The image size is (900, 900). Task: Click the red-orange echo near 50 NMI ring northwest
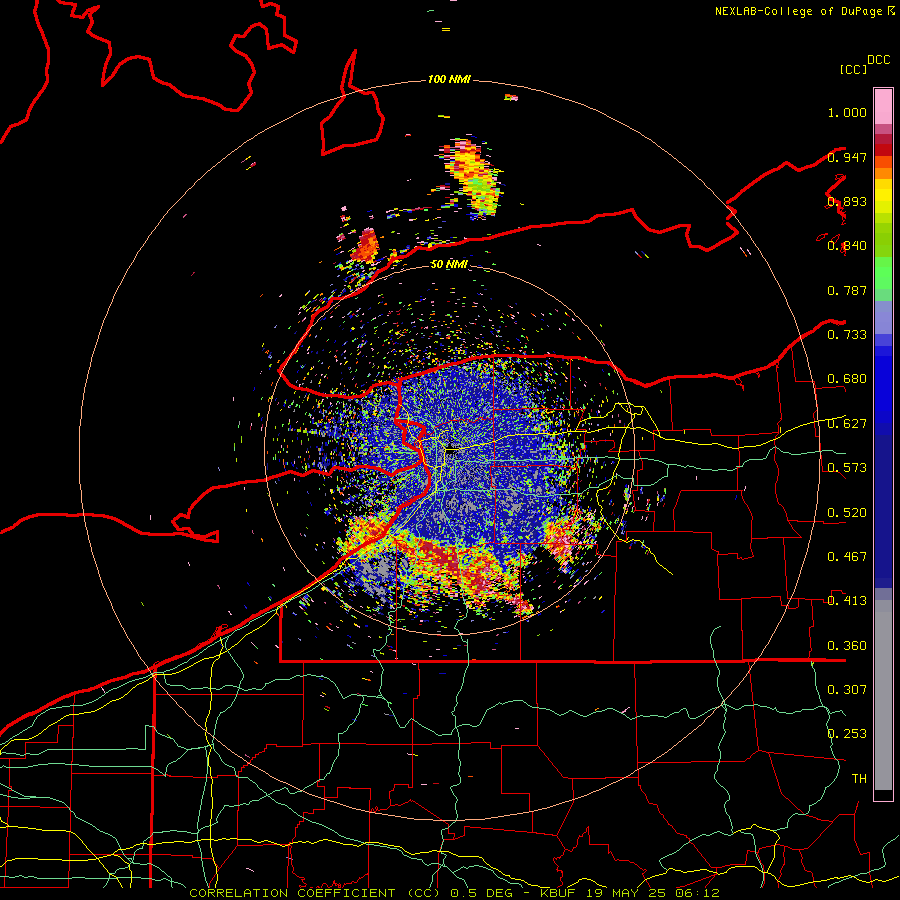(x=366, y=245)
